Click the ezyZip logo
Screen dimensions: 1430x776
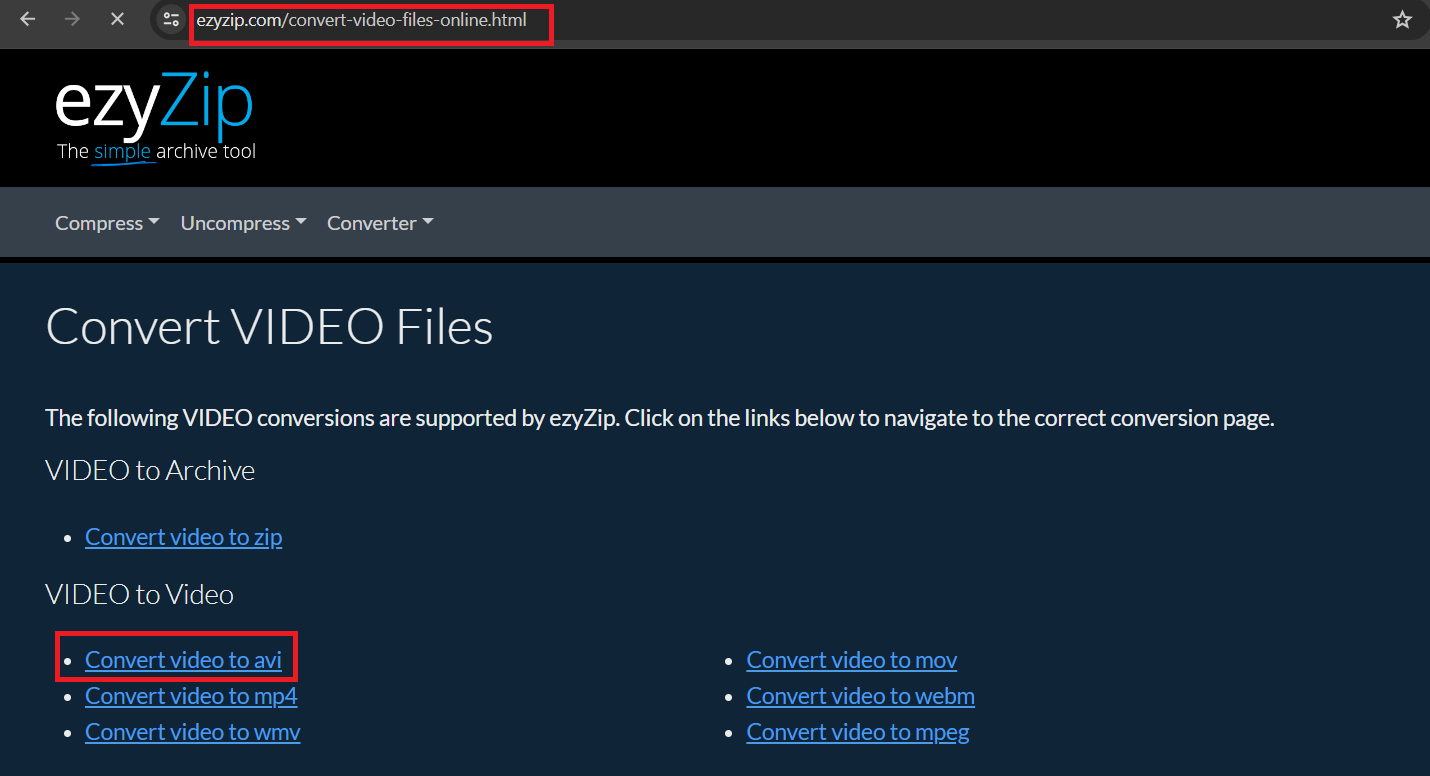(x=152, y=100)
